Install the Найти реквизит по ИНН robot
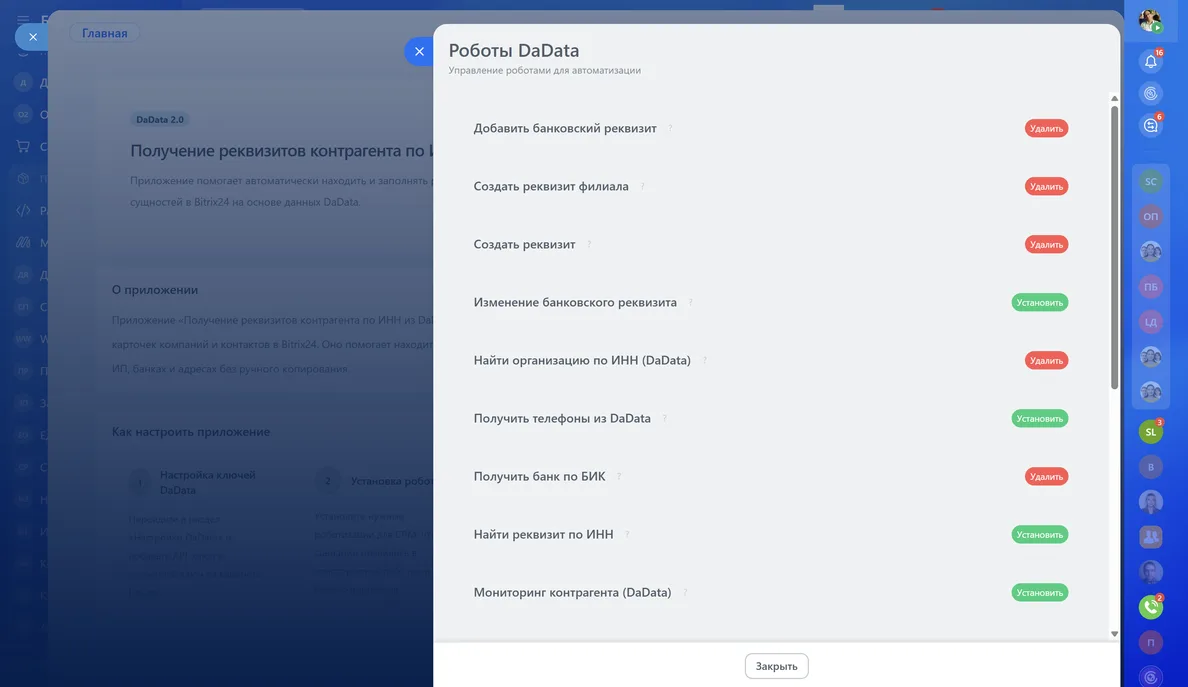 click(x=1040, y=534)
